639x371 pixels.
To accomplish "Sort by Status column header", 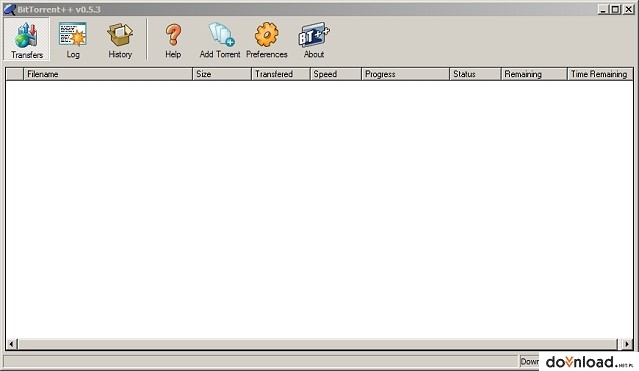I will click(x=475, y=74).
